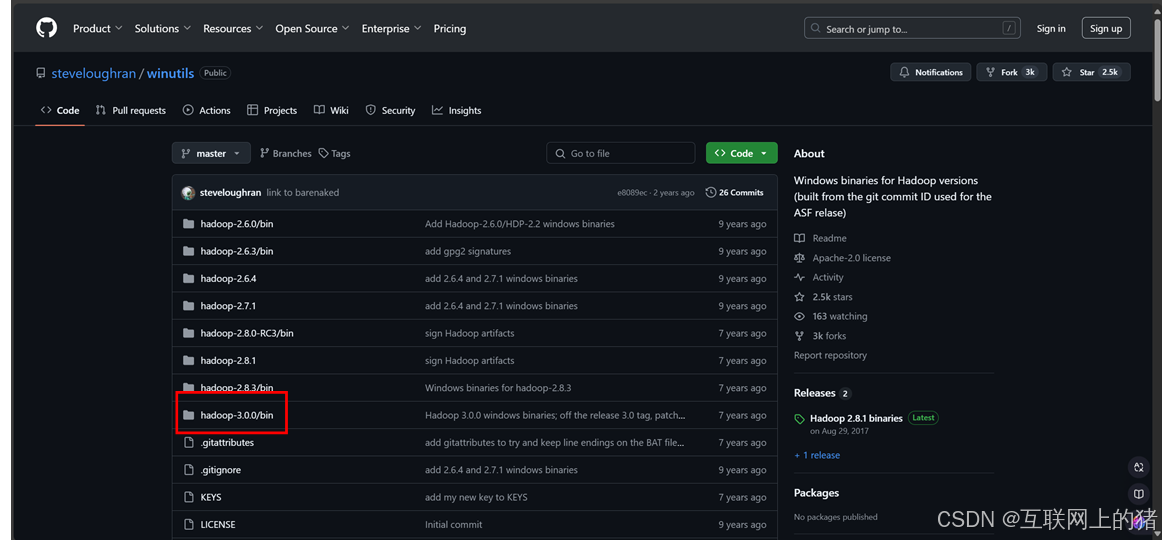Open the hadoop-3.0.0/bin folder
Viewport: 1162px width, 540px height.
tap(236, 416)
